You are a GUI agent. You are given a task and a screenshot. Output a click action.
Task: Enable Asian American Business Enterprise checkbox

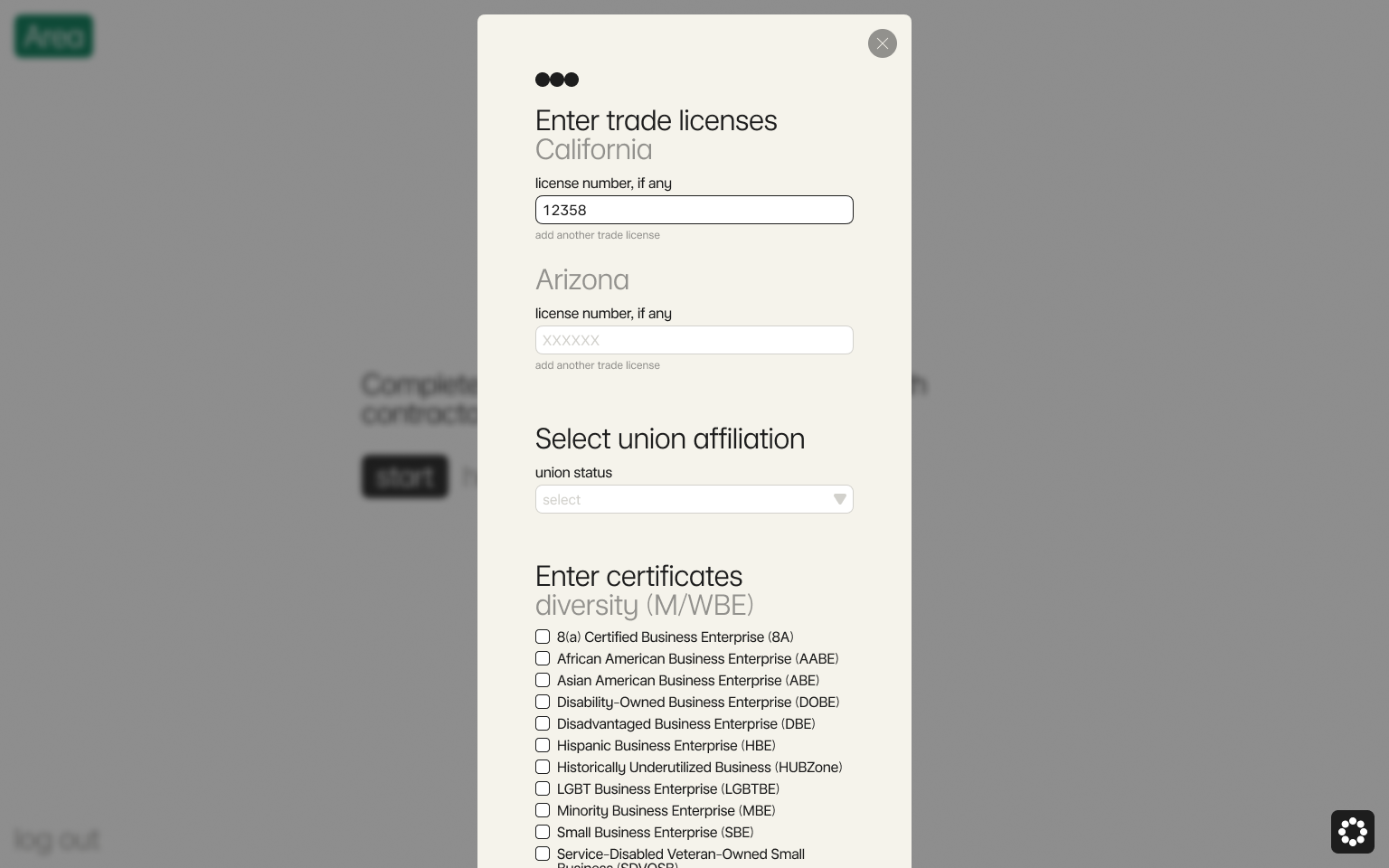pos(543,680)
